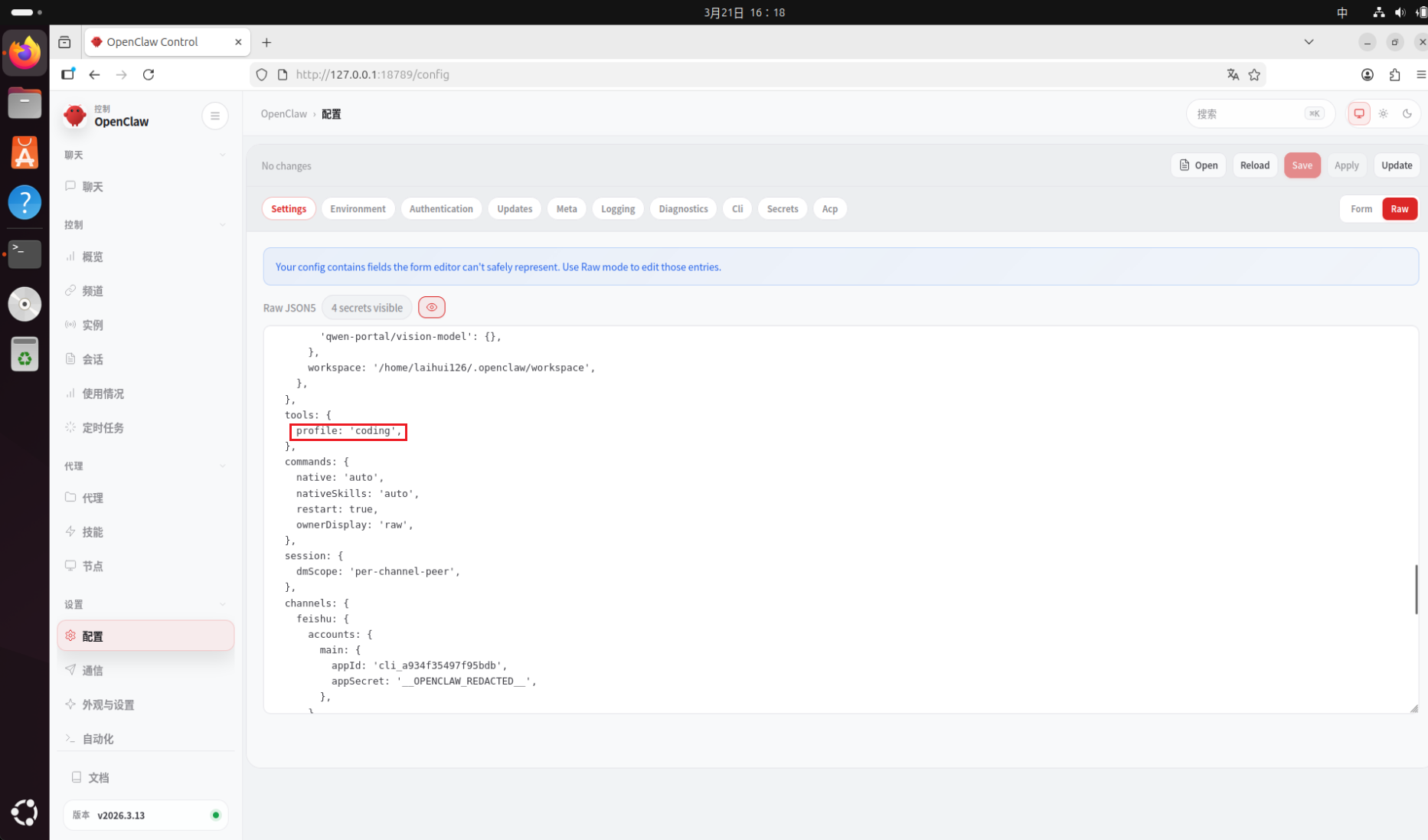Collapse the 代理 sidebar section
Viewport: 1428px width, 840px height.
222,466
